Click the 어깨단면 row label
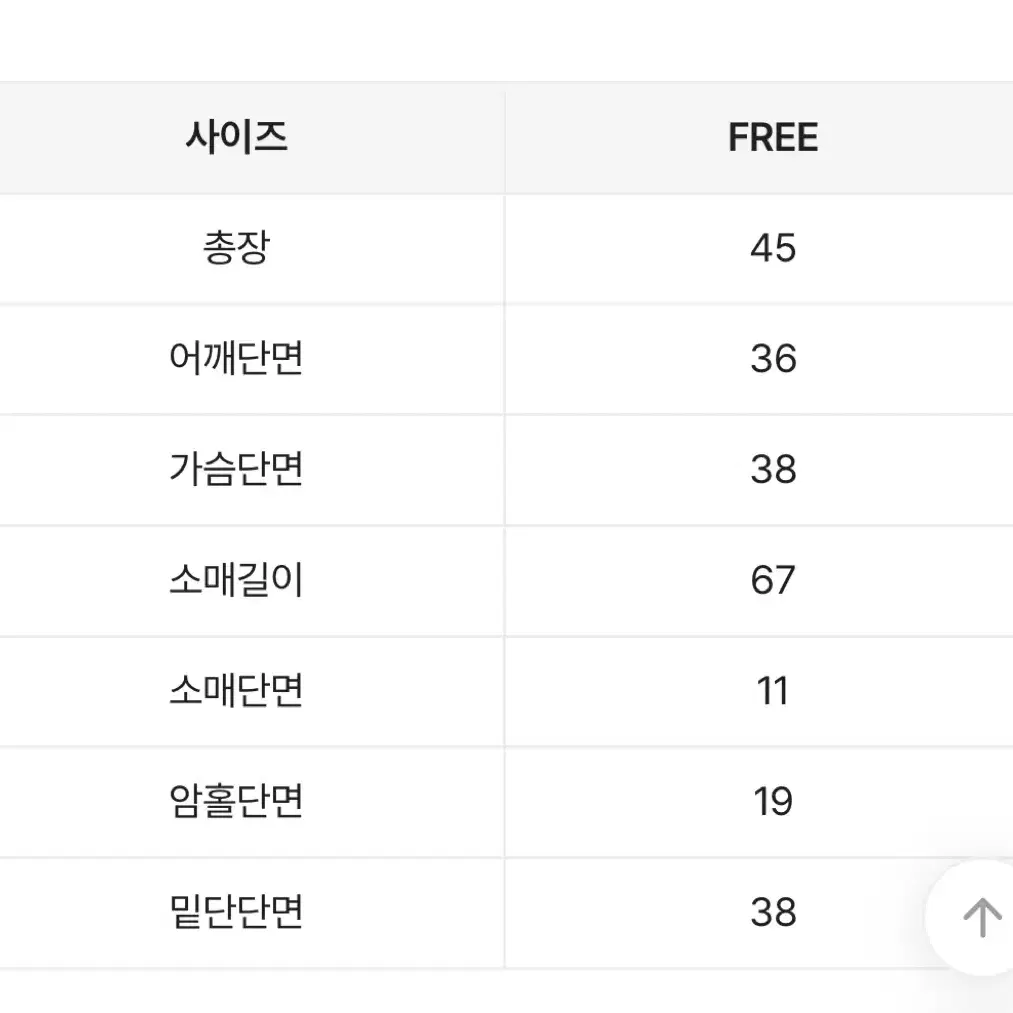 pyautogui.click(x=236, y=359)
